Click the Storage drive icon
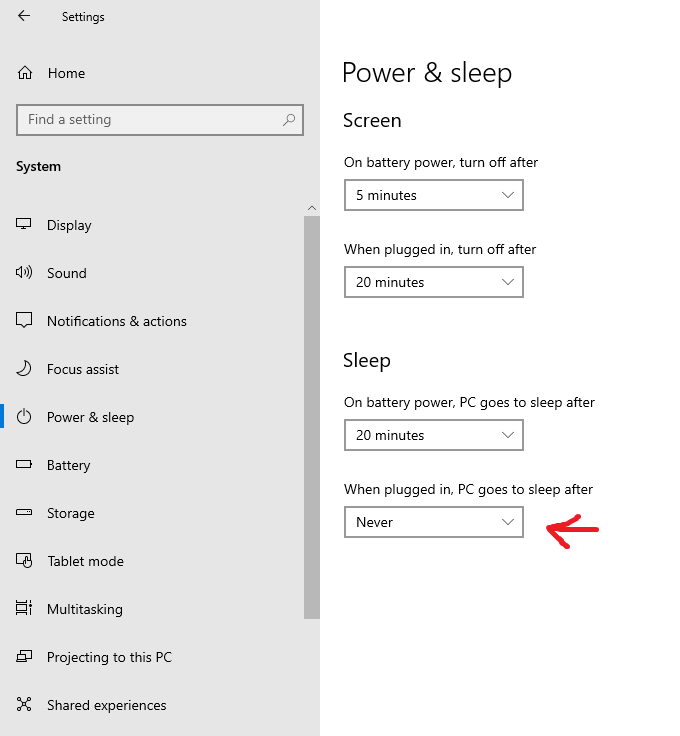 [x=25, y=513]
